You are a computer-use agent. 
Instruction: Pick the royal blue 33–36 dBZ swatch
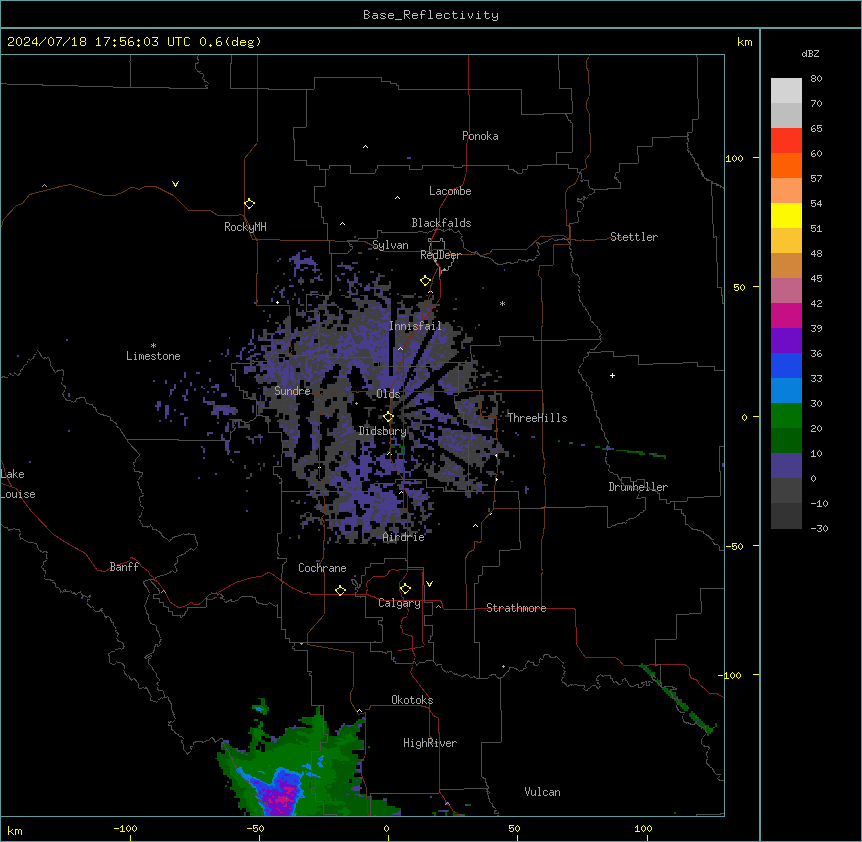(x=786, y=365)
